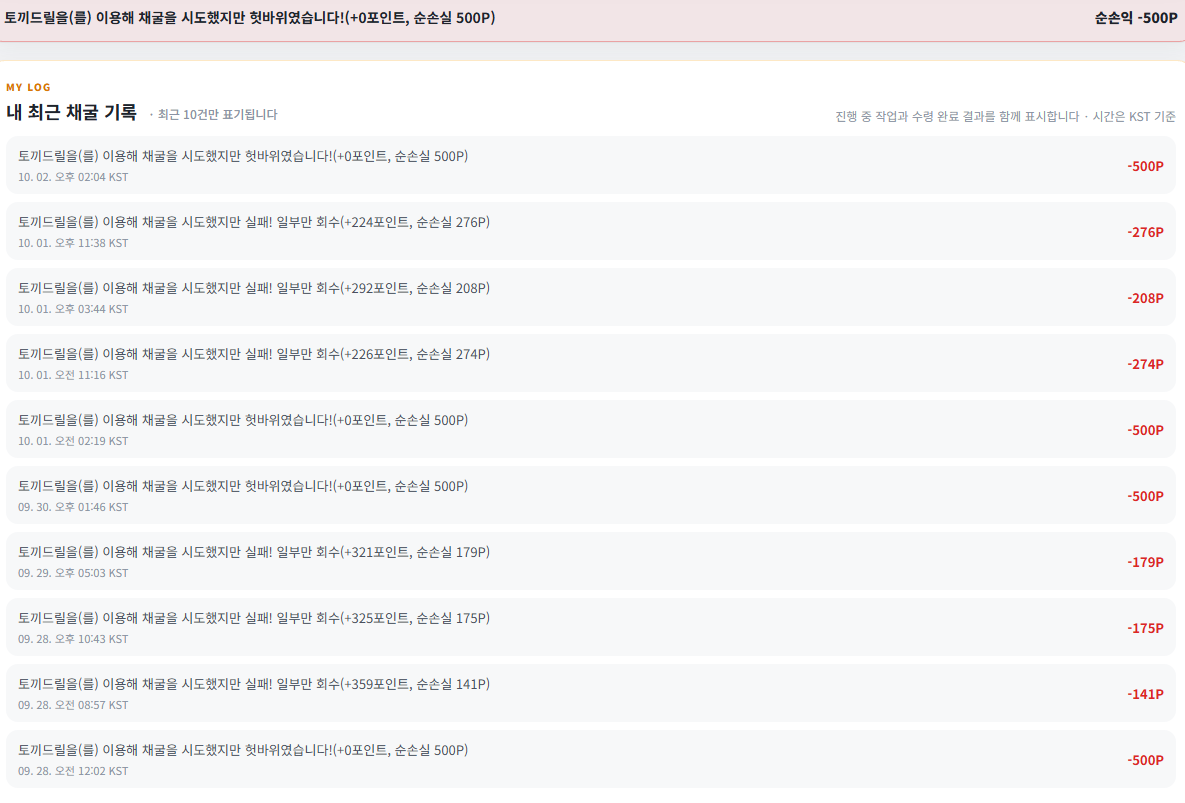
Task: Select the timestamp "10. 02. 오후 02:04 KST"
Action: click(73, 177)
